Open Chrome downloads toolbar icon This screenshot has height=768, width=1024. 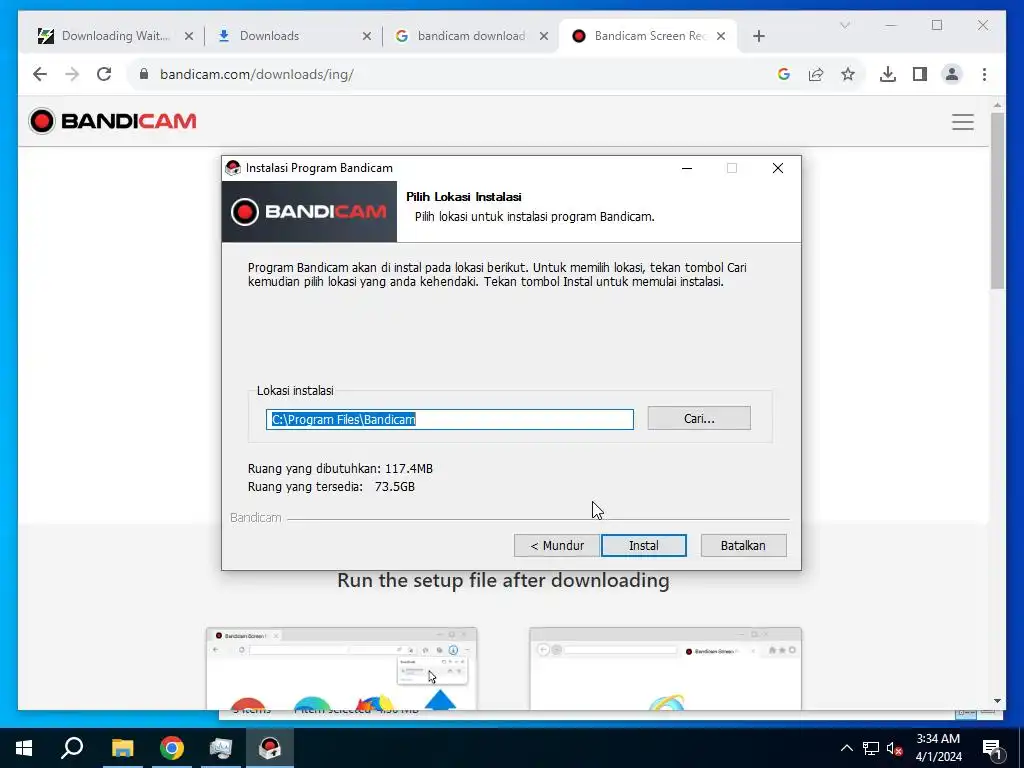pos(888,74)
